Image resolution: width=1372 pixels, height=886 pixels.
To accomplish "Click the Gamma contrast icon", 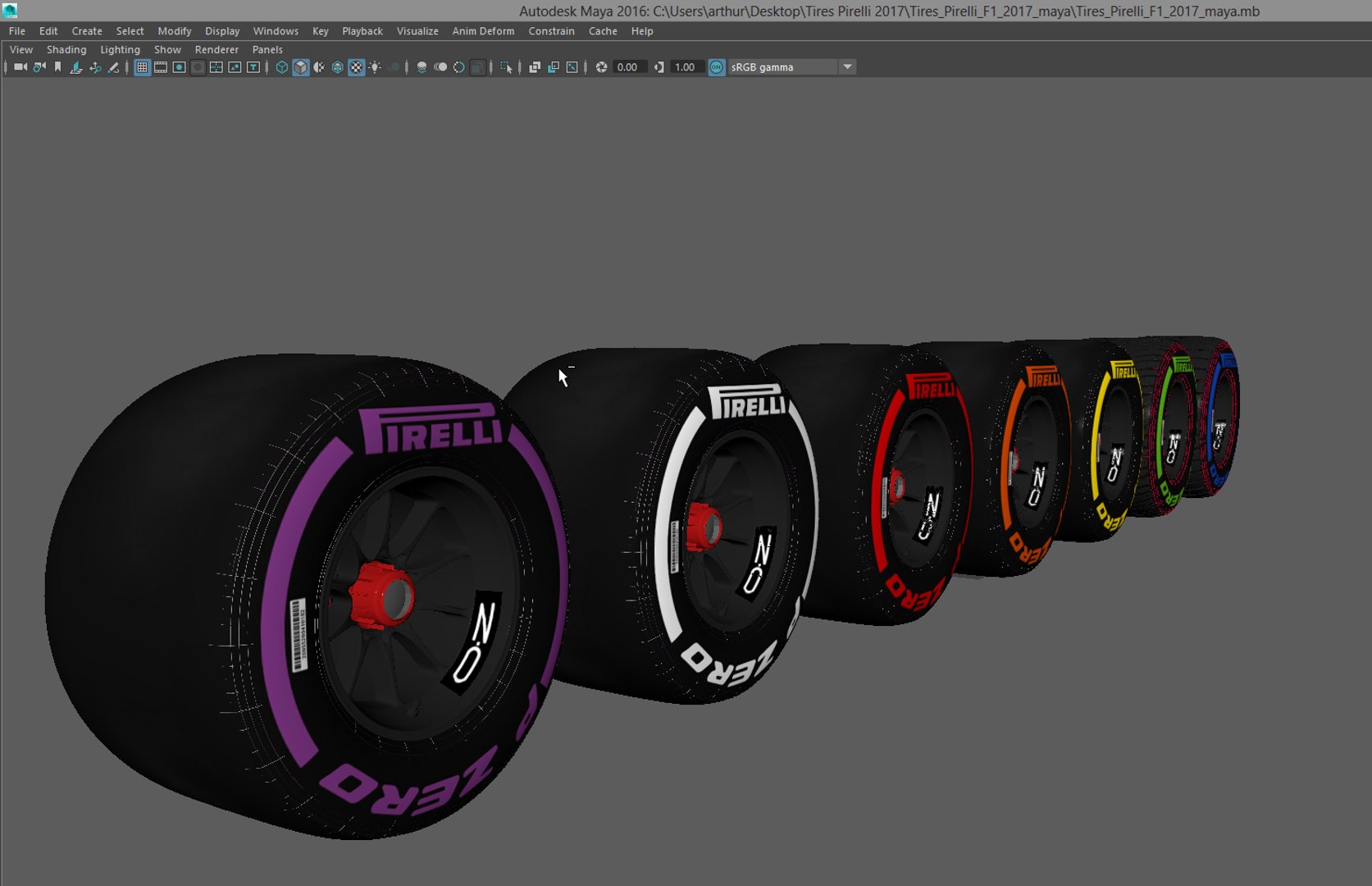I will click(659, 67).
